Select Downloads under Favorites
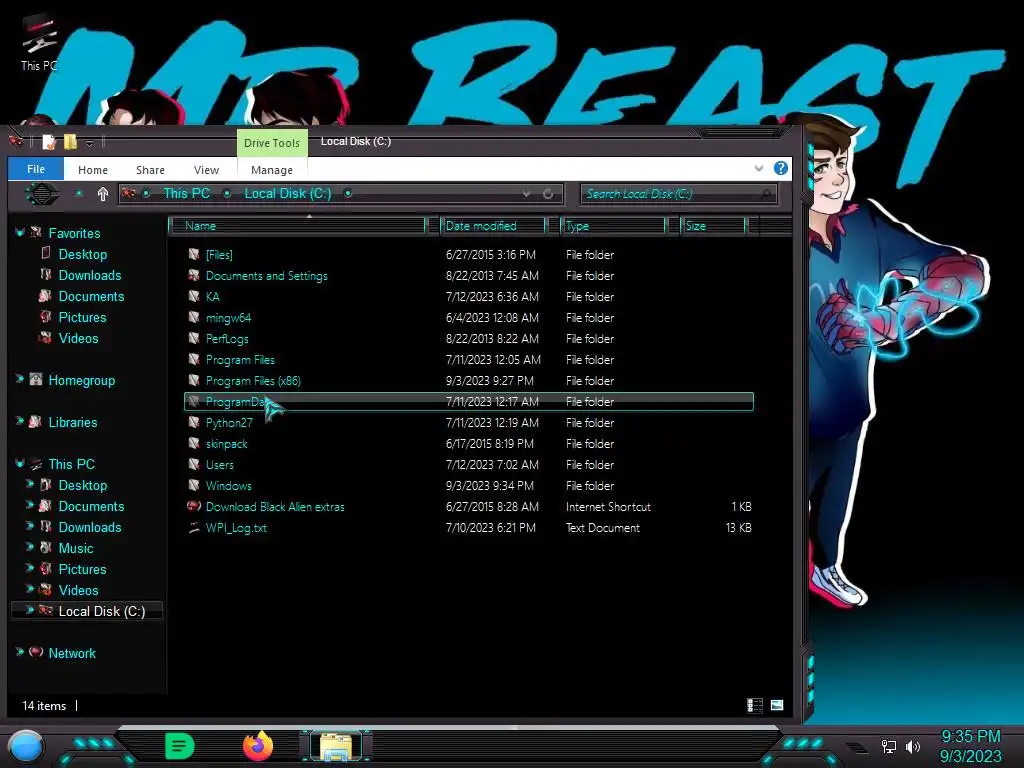The height and width of the screenshot is (768, 1024). (x=89, y=275)
